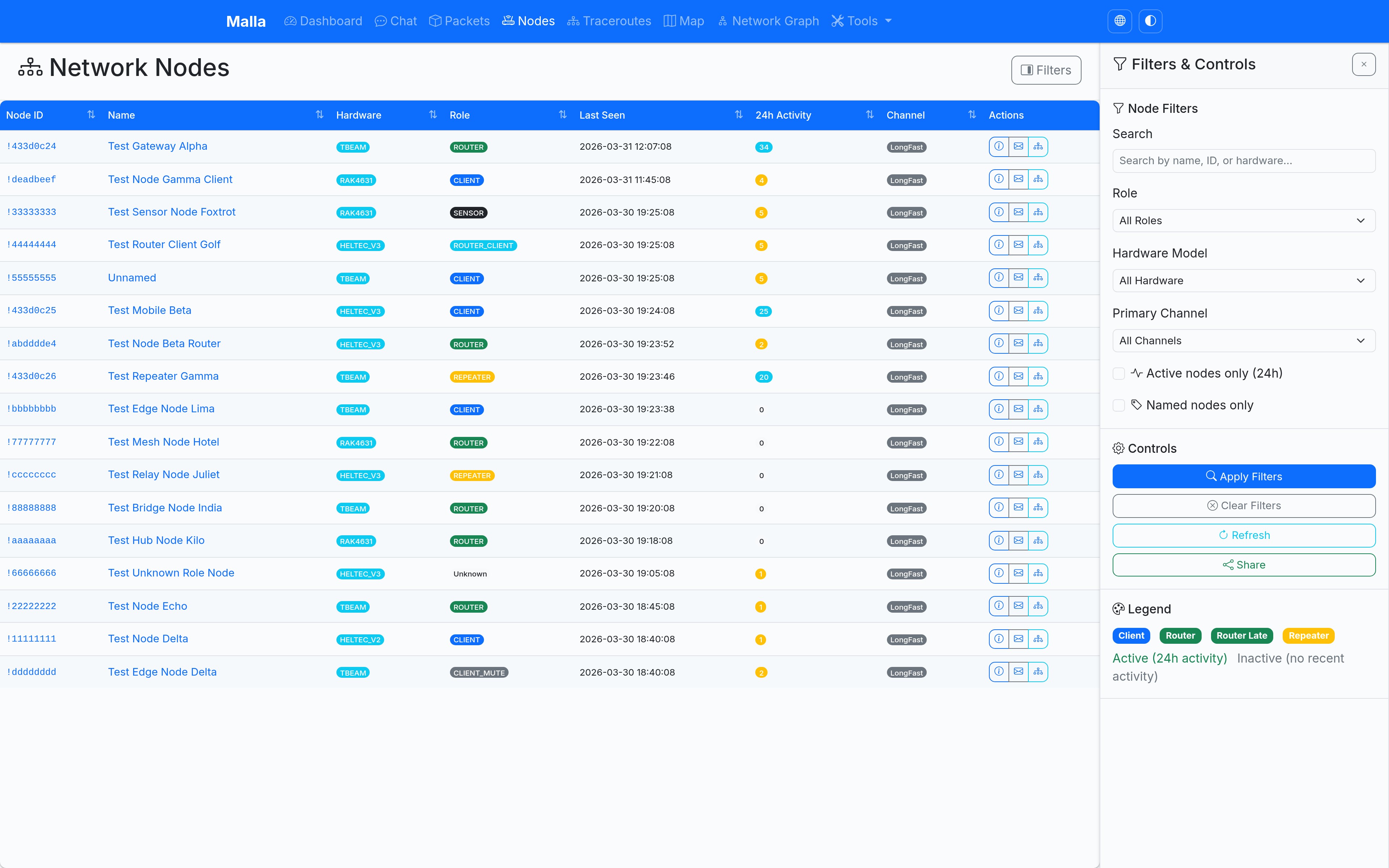Open the Tools menu in navbar

862,21
